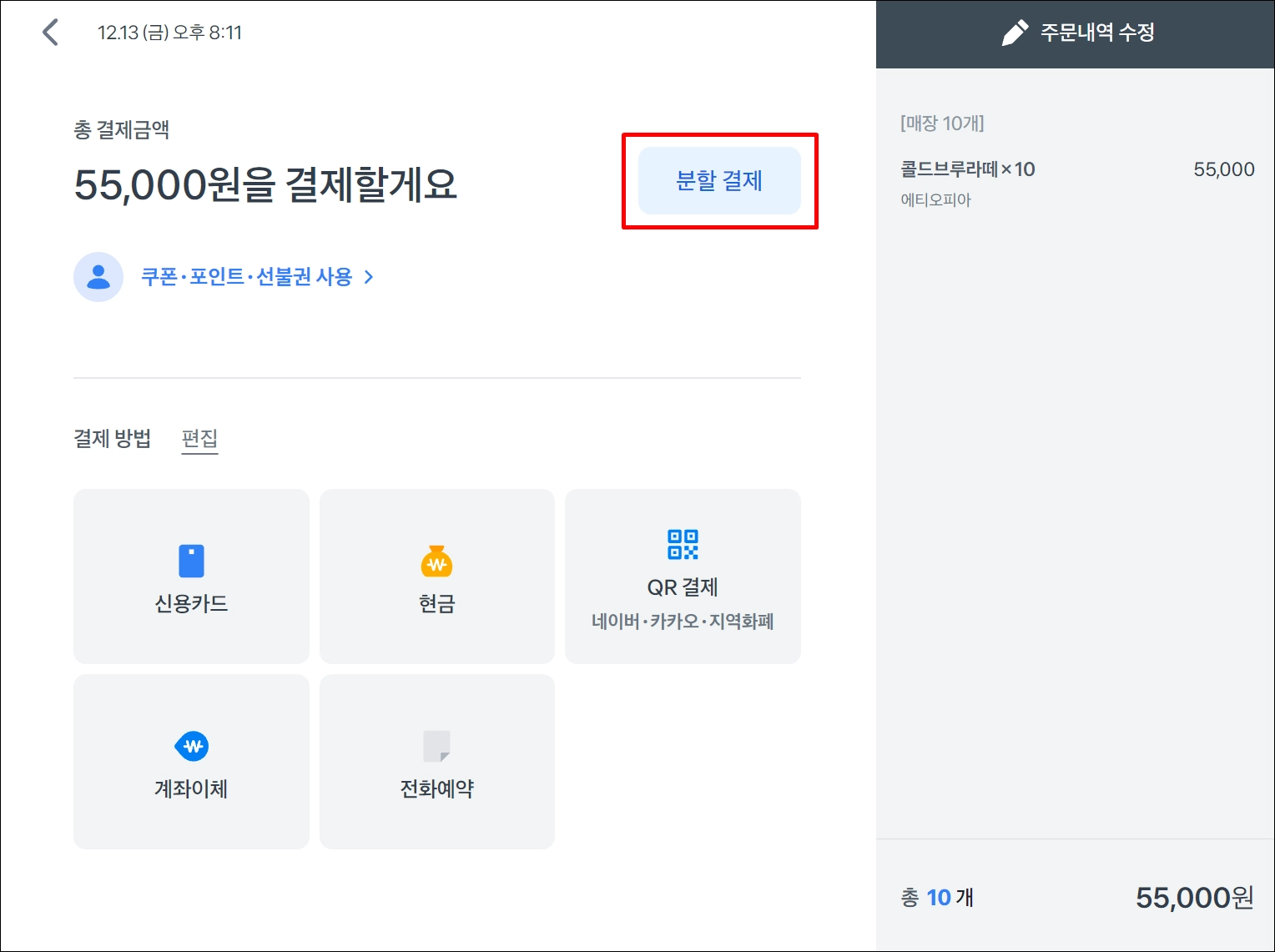The image size is (1275, 952).
Task: Click the yellow money bag cash icon
Action: (x=436, y=562)
